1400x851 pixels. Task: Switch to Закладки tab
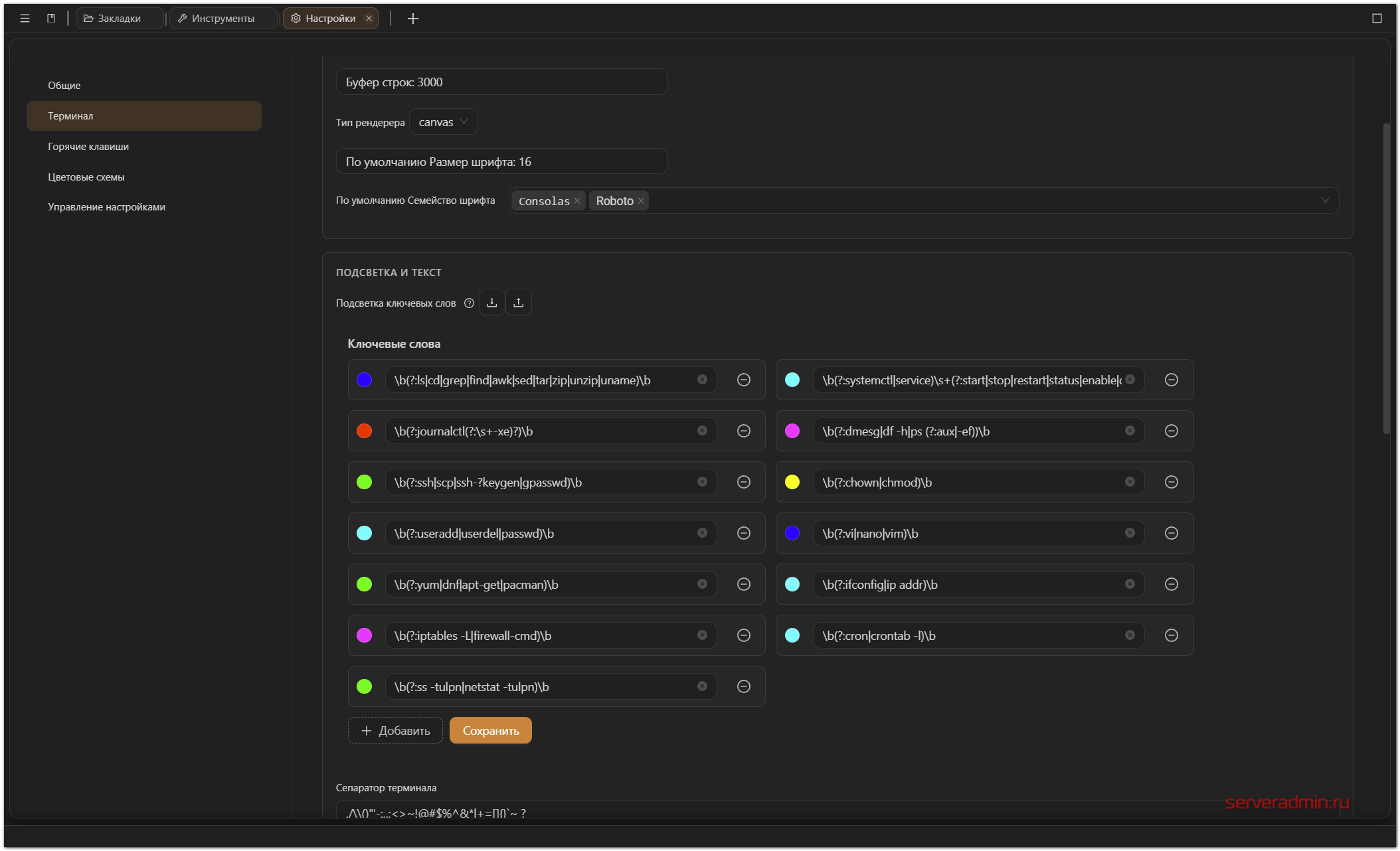120,19
